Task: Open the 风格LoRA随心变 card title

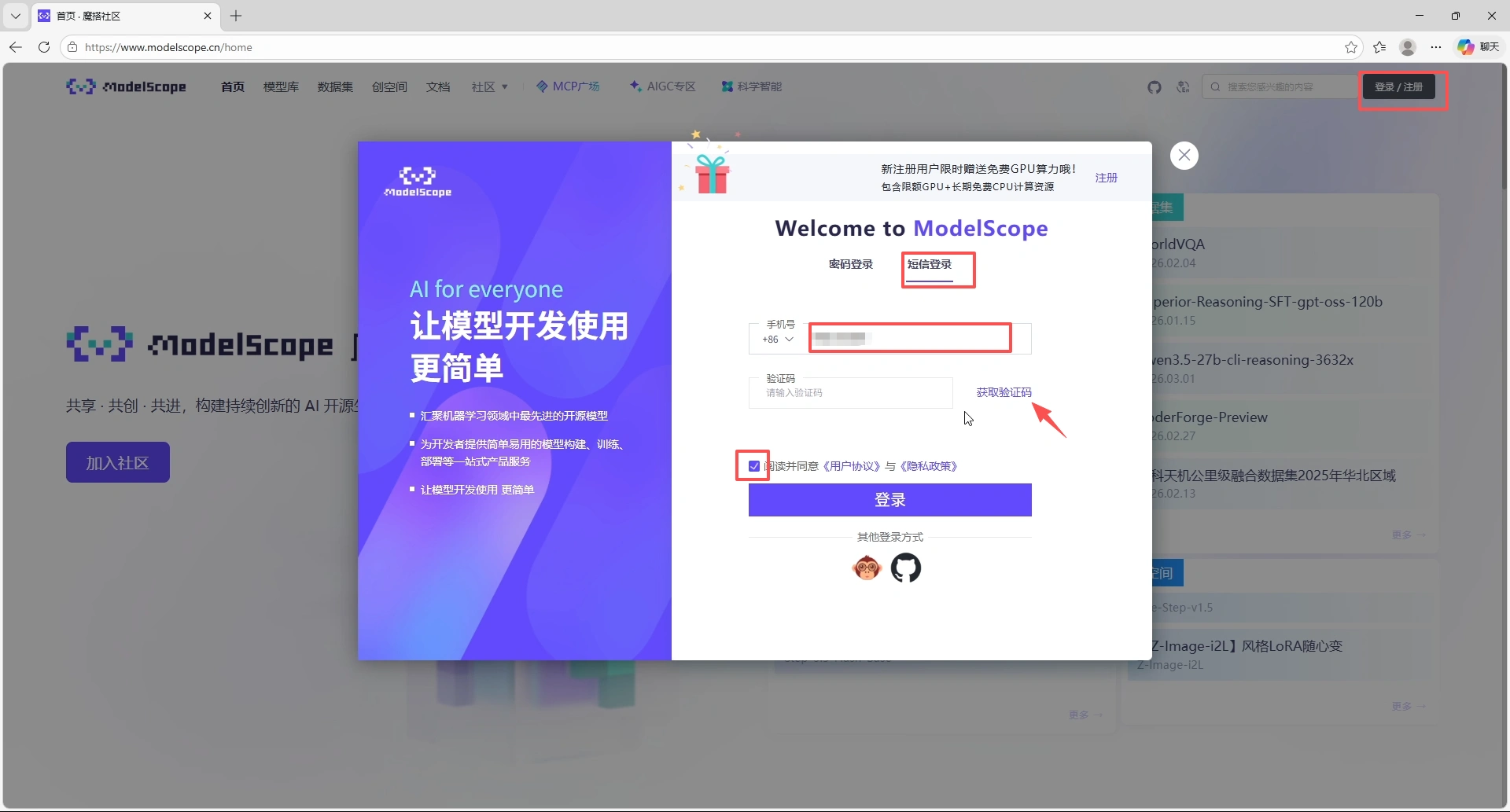Action: coord(1247,646)
